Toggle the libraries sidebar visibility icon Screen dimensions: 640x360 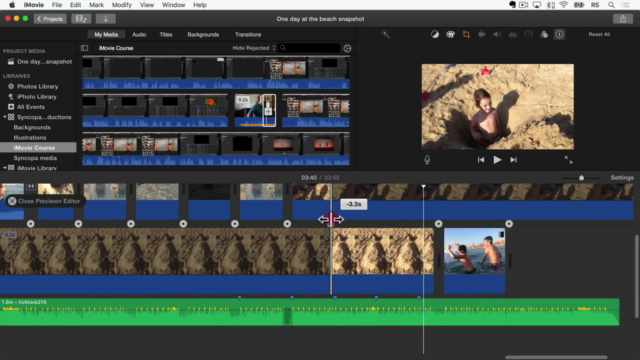click(x=84, y=48)
